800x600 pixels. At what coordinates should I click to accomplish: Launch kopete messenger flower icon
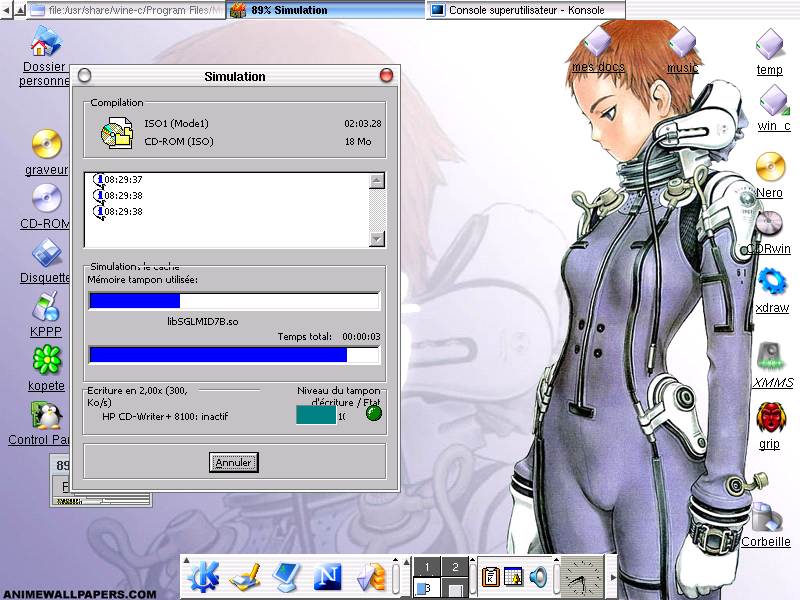point(47,360)
